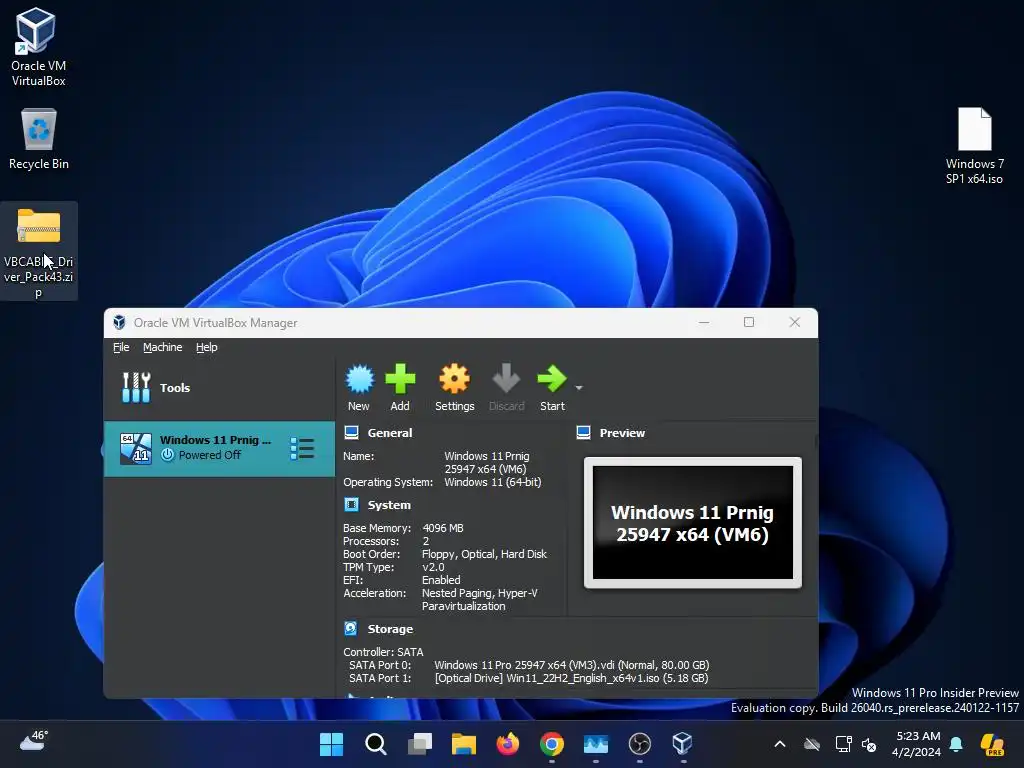
Task: Click the Optical Drive Win11_22H2 iso text
Action: [571, 678]
